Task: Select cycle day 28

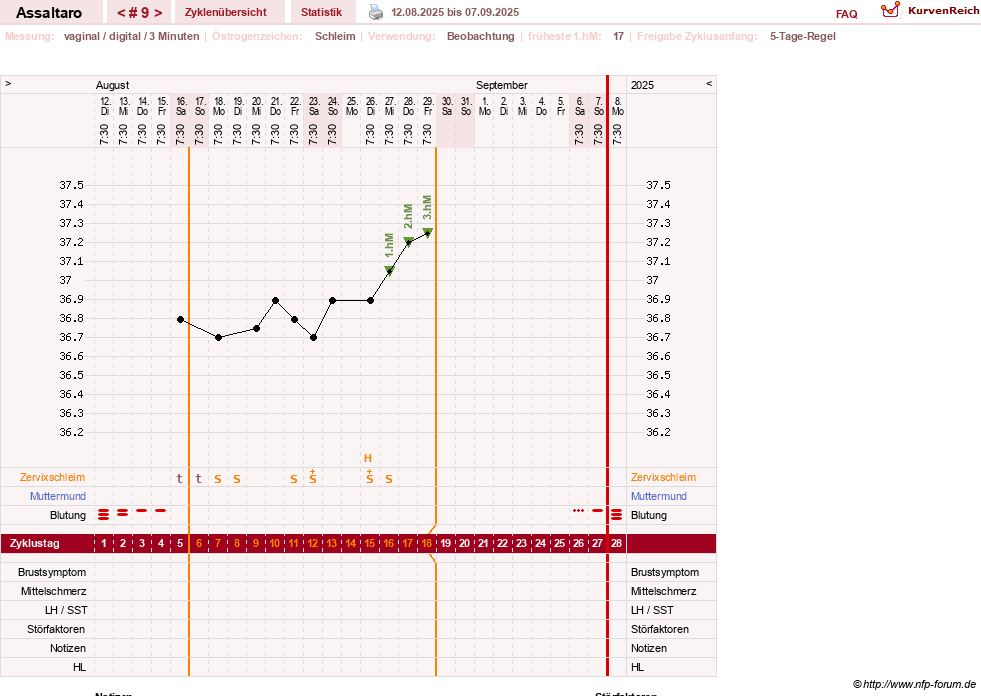Action: click(x=617, y=543)
